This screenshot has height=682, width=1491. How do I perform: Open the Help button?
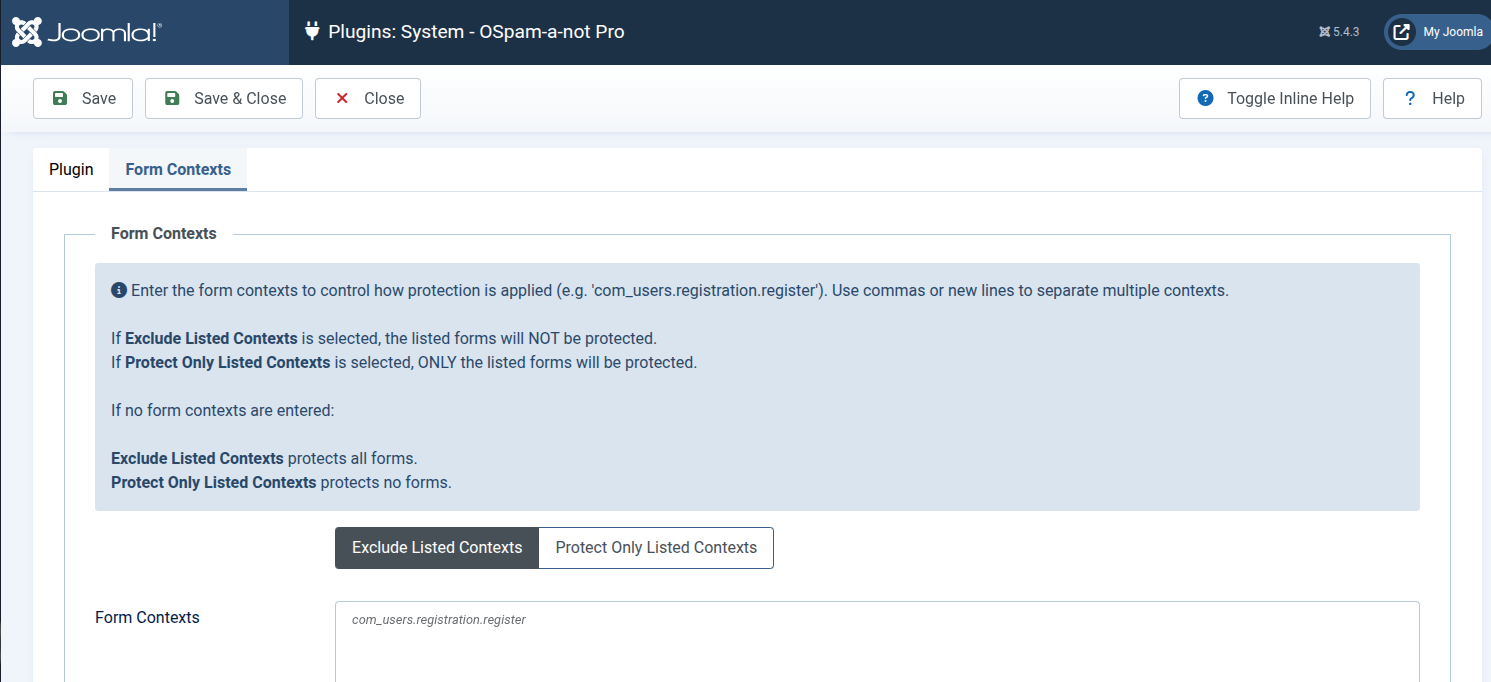[1432, 98]
